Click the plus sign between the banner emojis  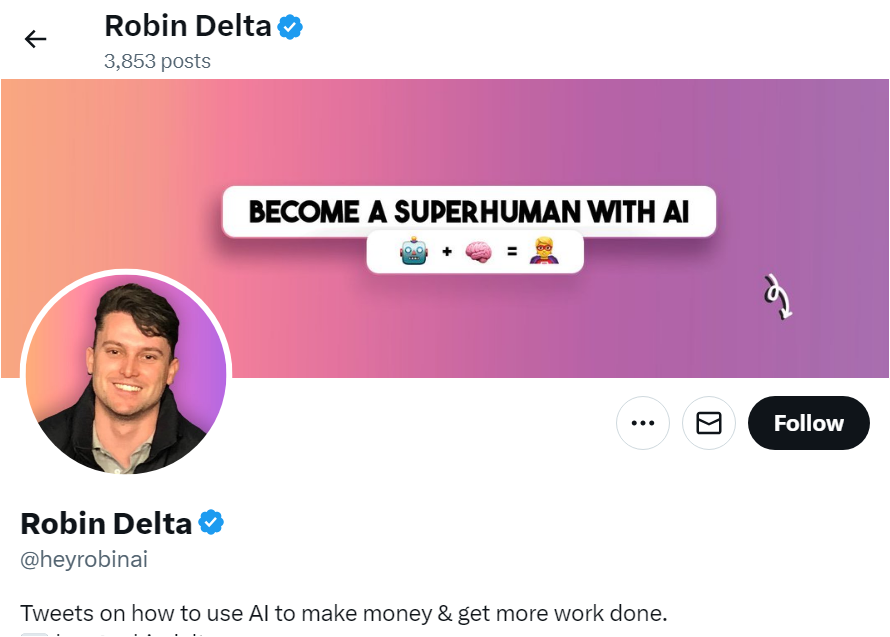tap(447, 252)
